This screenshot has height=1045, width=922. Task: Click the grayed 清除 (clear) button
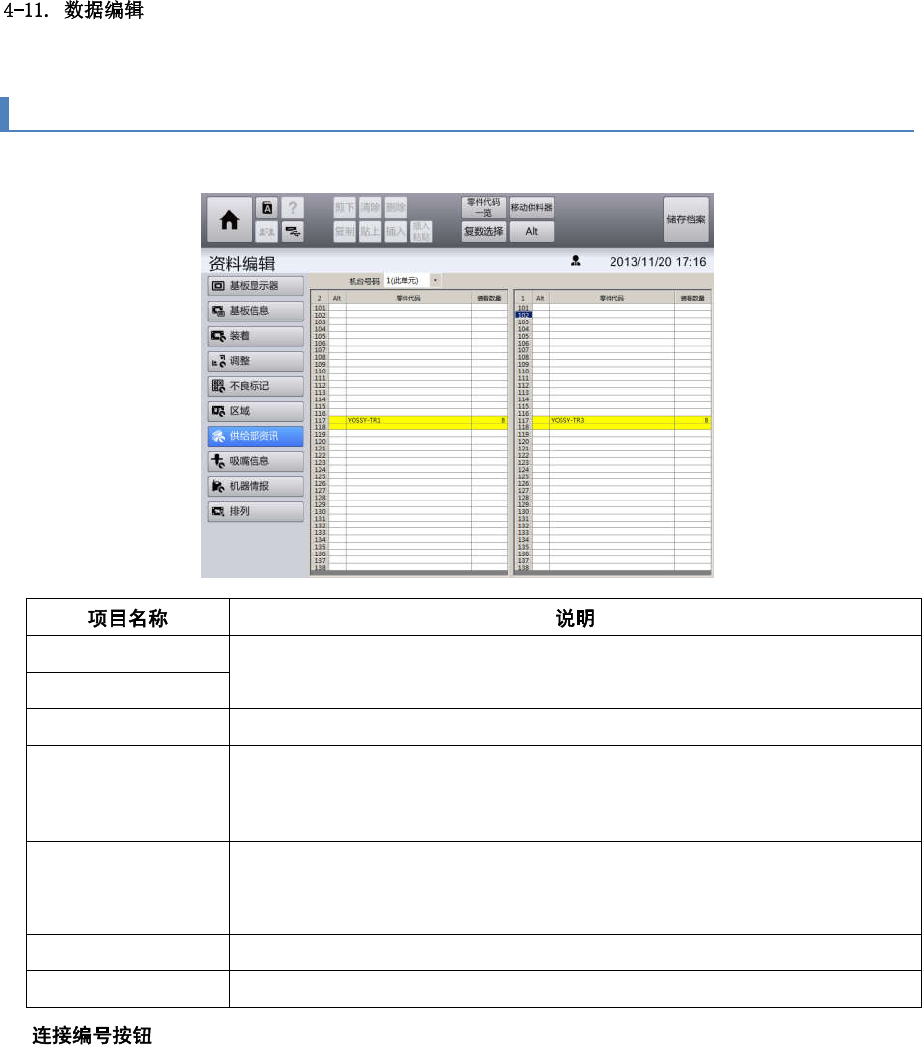point(370,207)
